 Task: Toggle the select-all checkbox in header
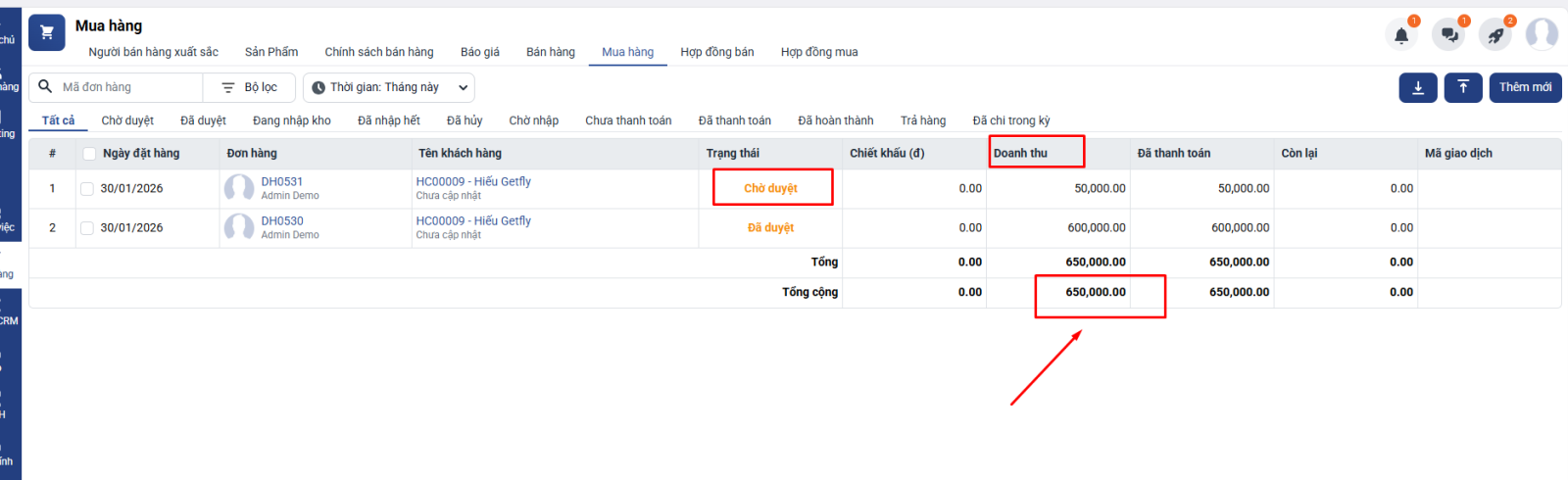point(90,154)
